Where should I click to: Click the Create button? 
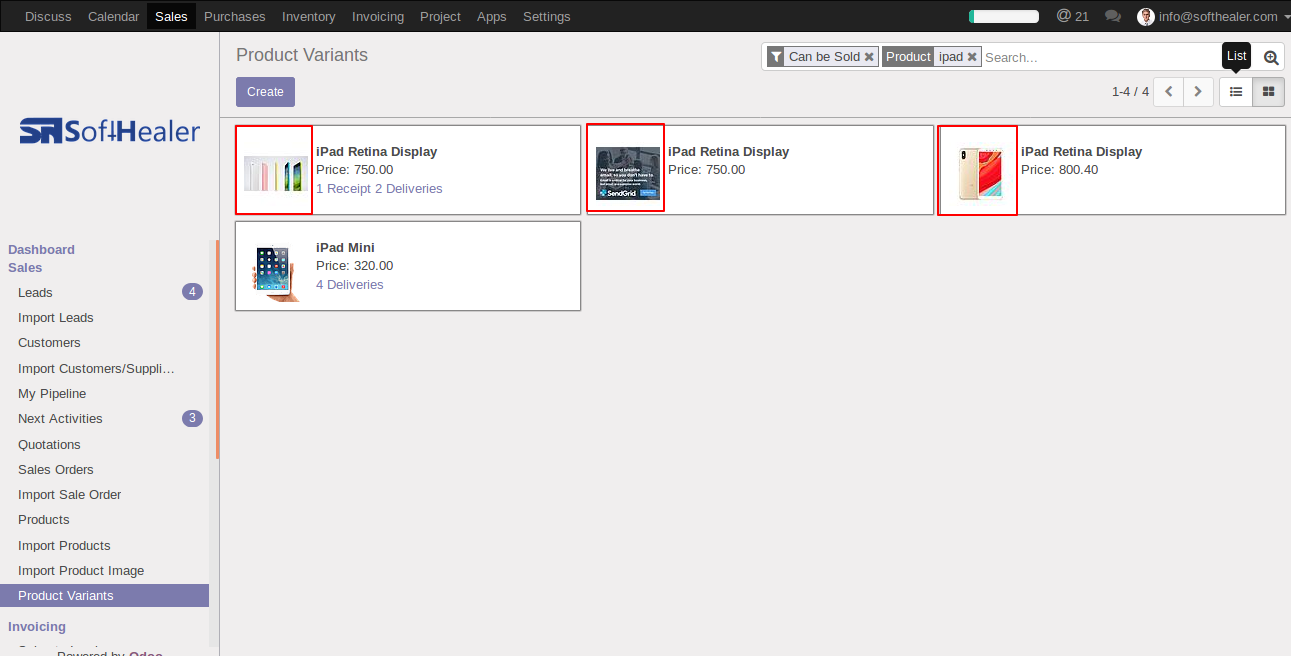point(265,92)
